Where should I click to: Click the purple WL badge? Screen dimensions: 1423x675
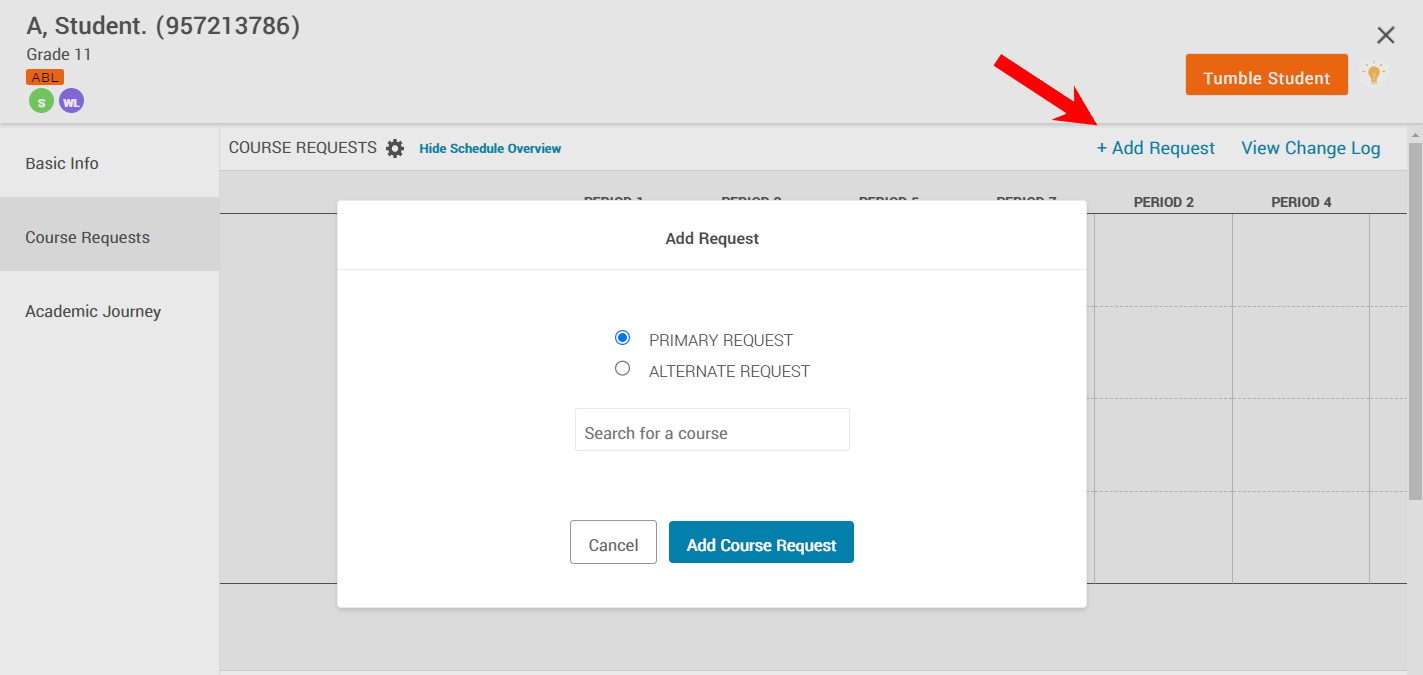(71, 101)
